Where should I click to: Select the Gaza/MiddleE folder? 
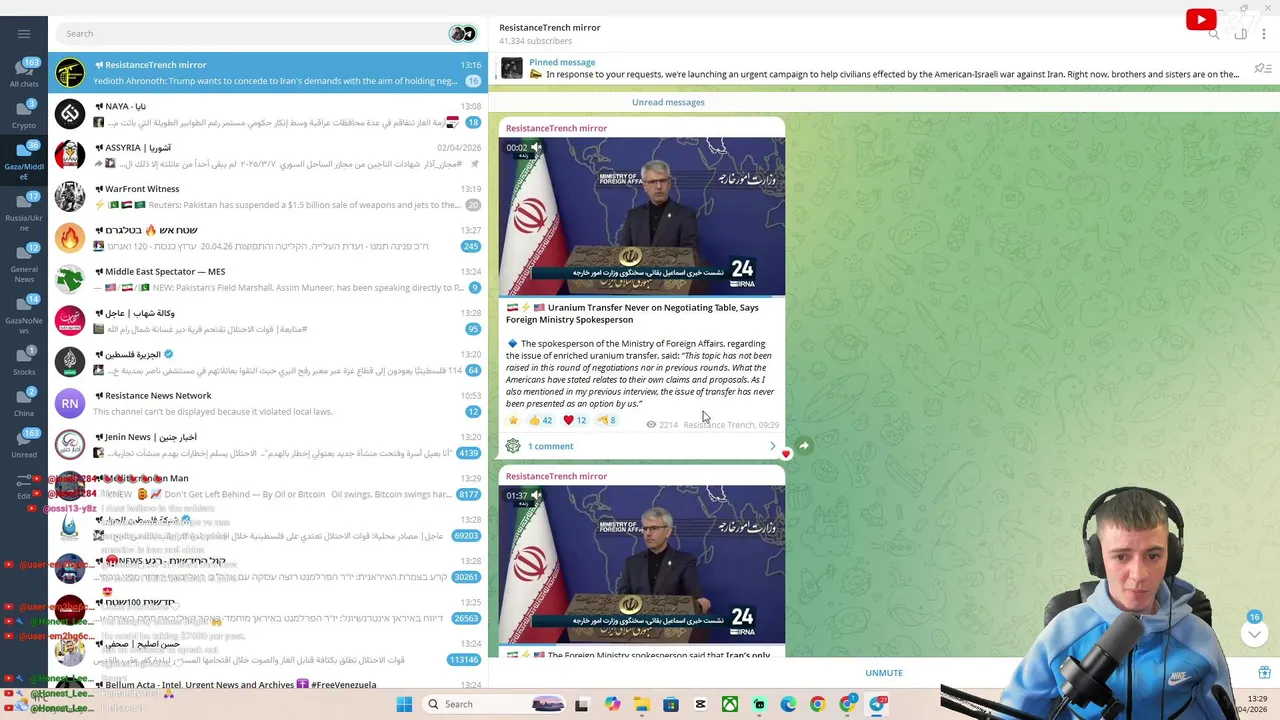point(24,158)
